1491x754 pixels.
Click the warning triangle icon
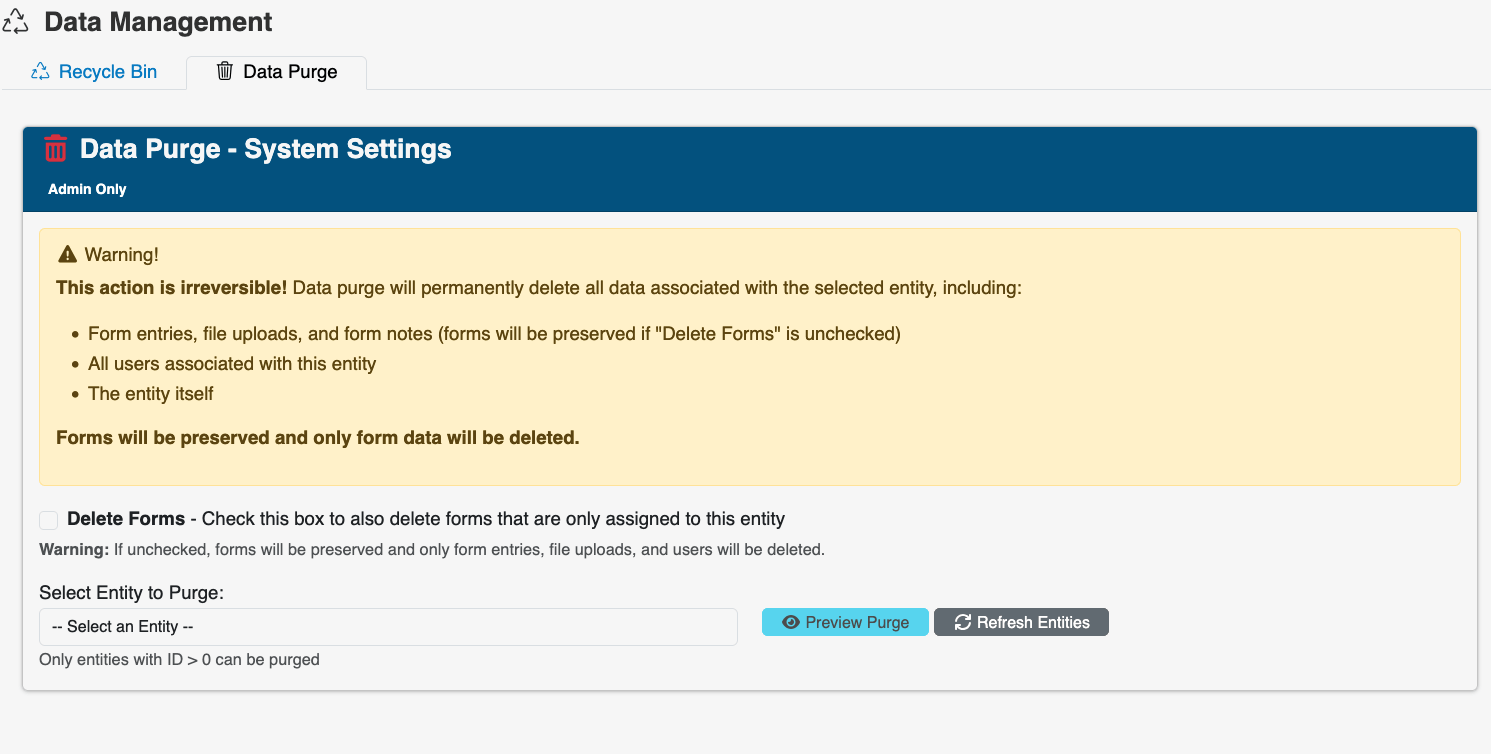(68, 254)
